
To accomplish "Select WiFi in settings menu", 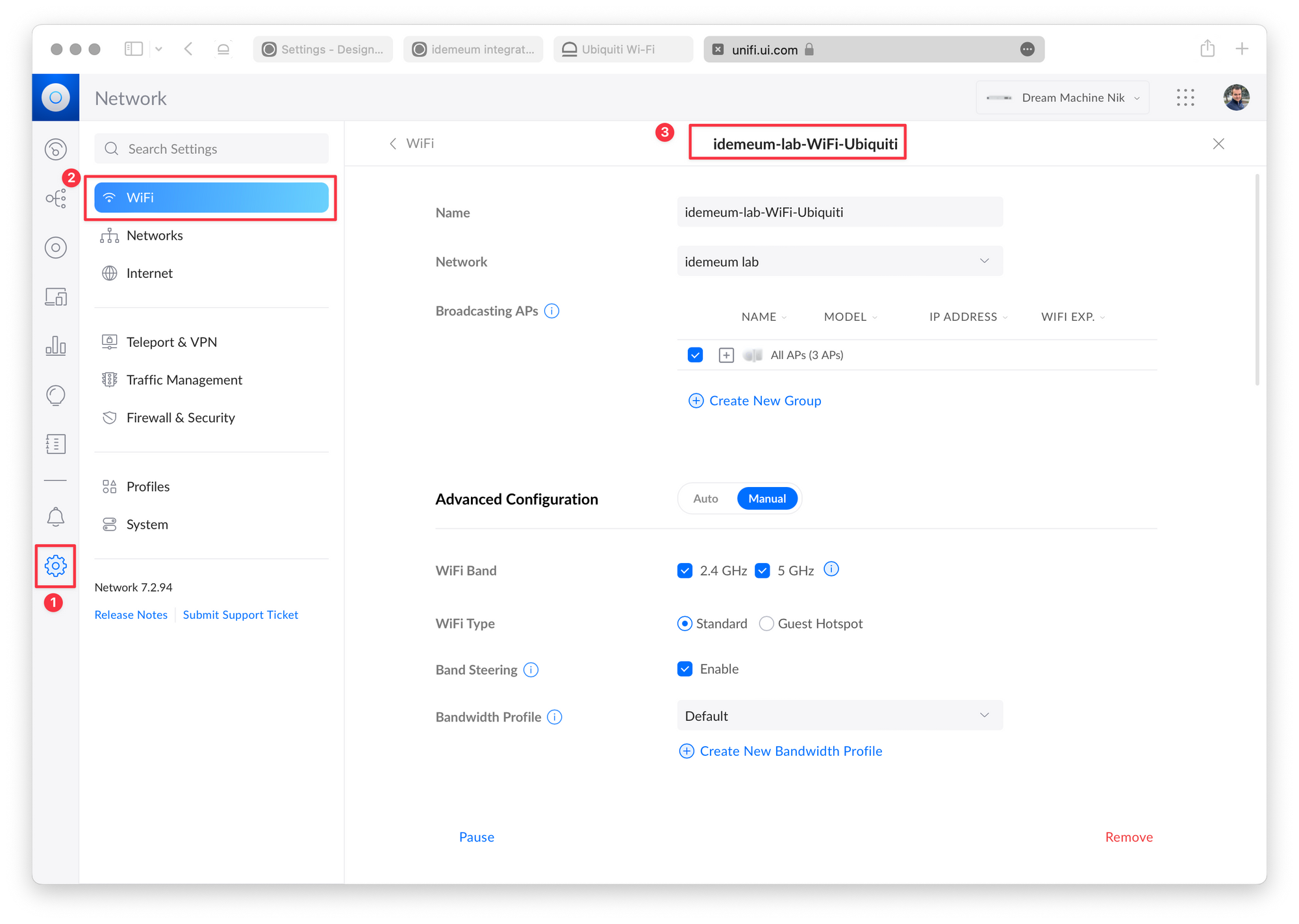I will tap(211, 197).
